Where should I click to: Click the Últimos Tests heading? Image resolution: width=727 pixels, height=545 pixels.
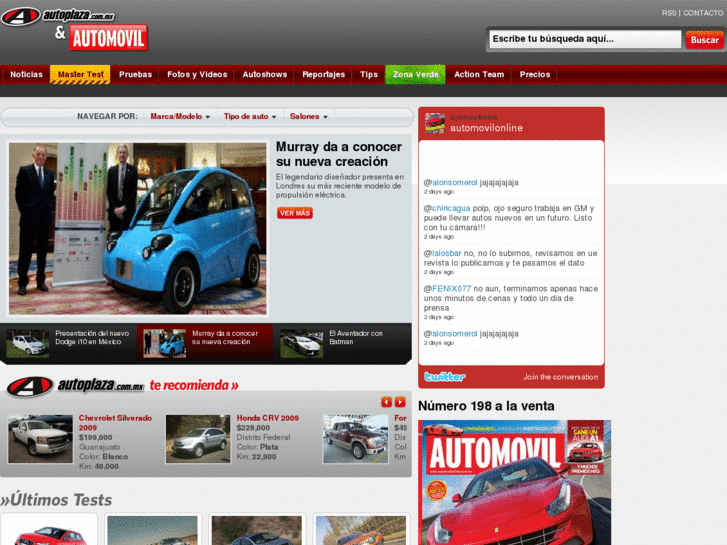click(56, 500)
